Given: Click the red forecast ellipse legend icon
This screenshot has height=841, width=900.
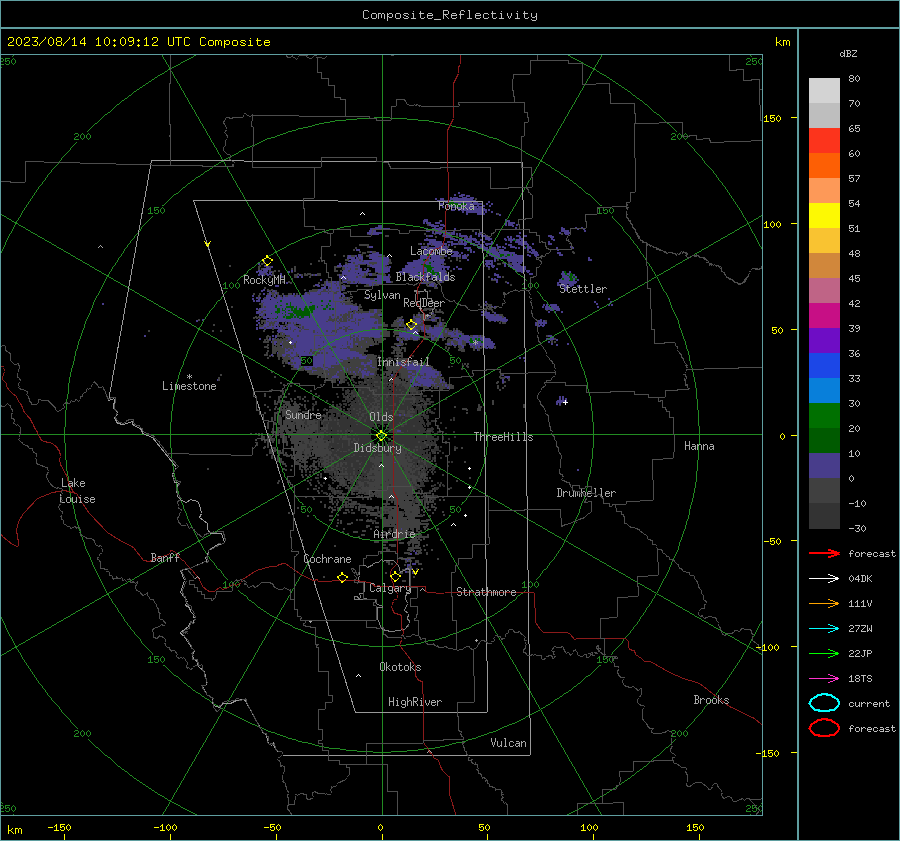Looking at the screenshot, I should (824, 728).
